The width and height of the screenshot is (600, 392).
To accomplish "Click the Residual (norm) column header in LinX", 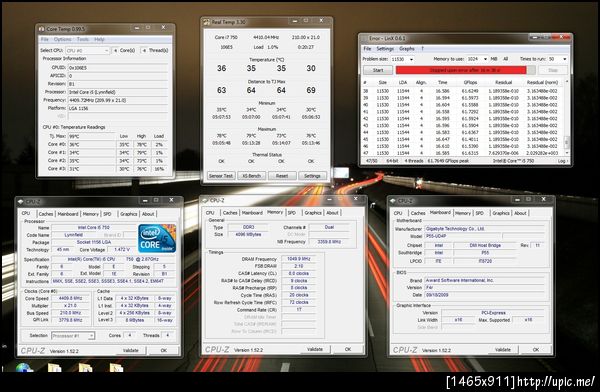I will click(542, 82).
